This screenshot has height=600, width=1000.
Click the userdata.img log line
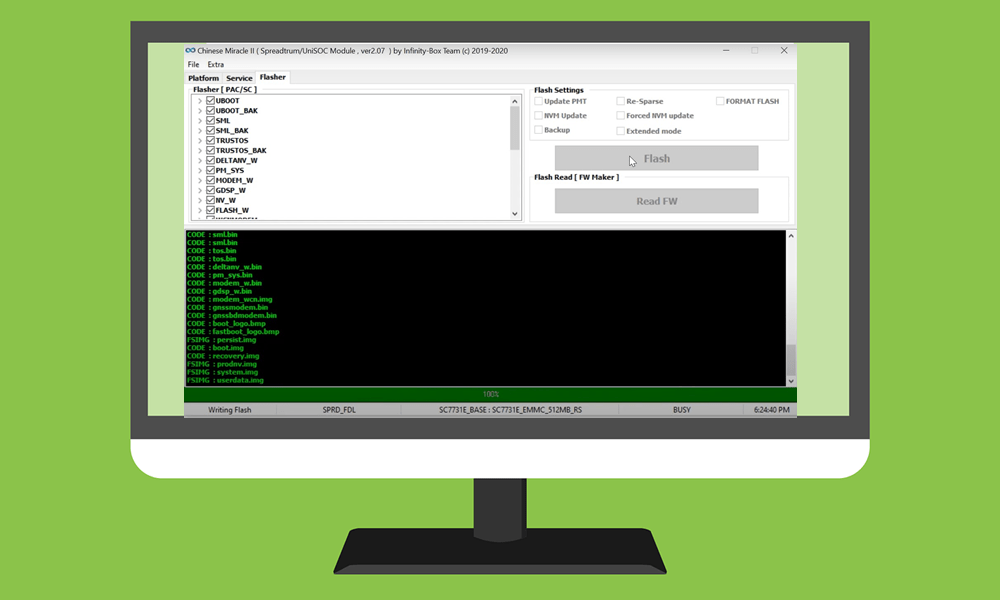click(x=225, y=380)
